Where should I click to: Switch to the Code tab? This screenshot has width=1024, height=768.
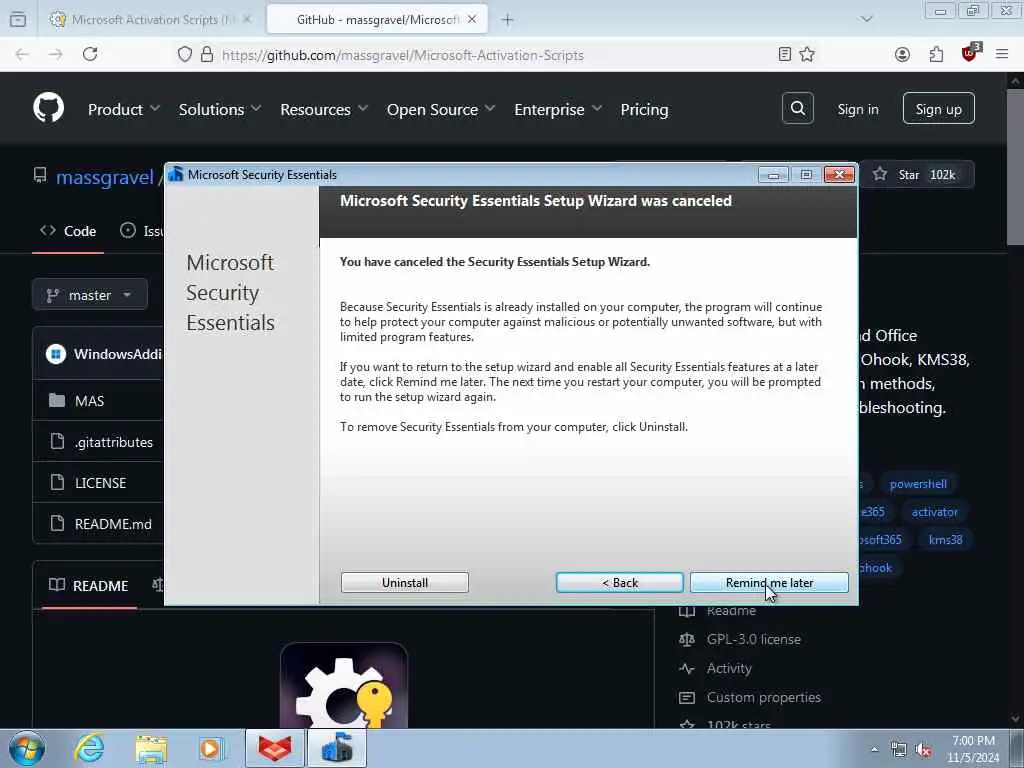tap(68, 231)
